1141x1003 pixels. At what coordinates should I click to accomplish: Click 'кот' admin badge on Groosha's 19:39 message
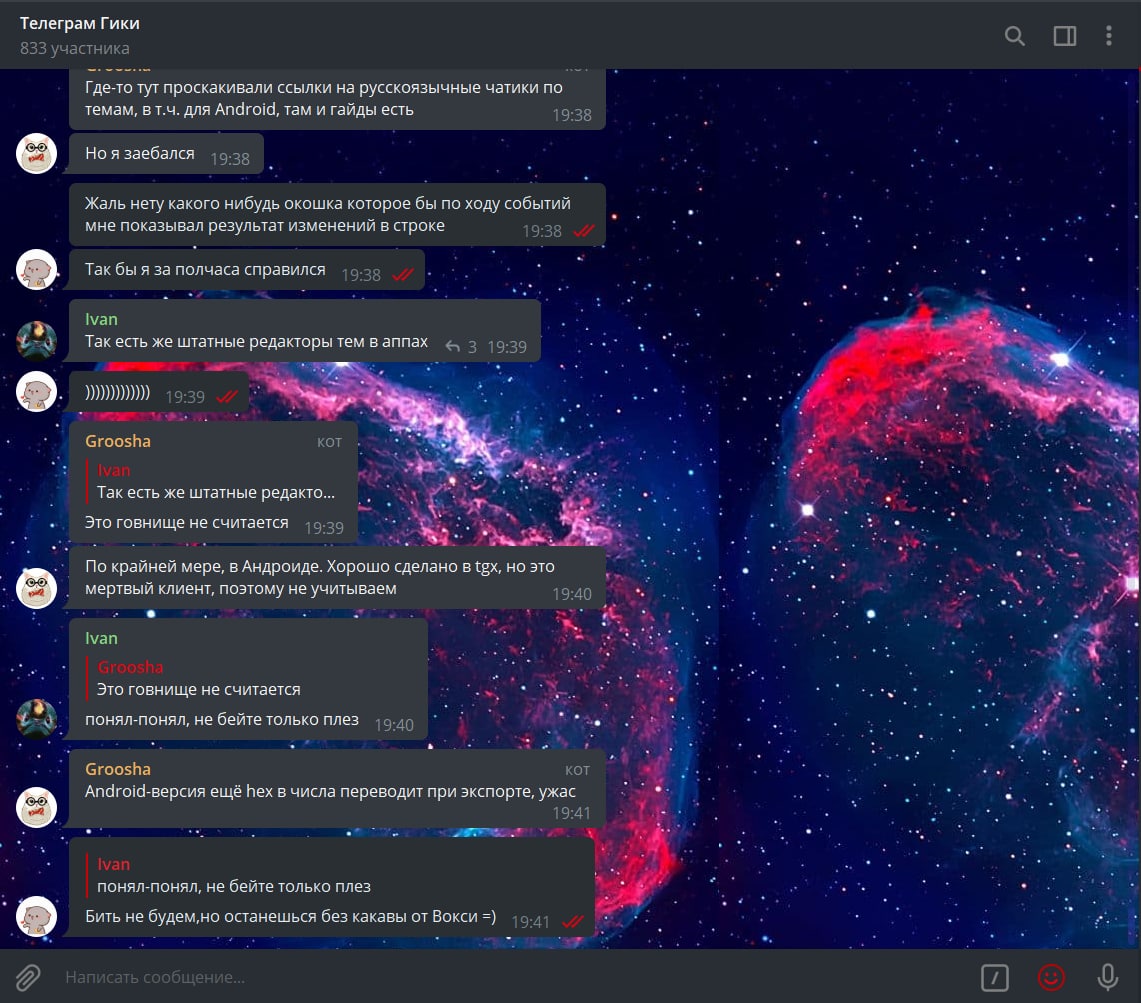(329, 442)
